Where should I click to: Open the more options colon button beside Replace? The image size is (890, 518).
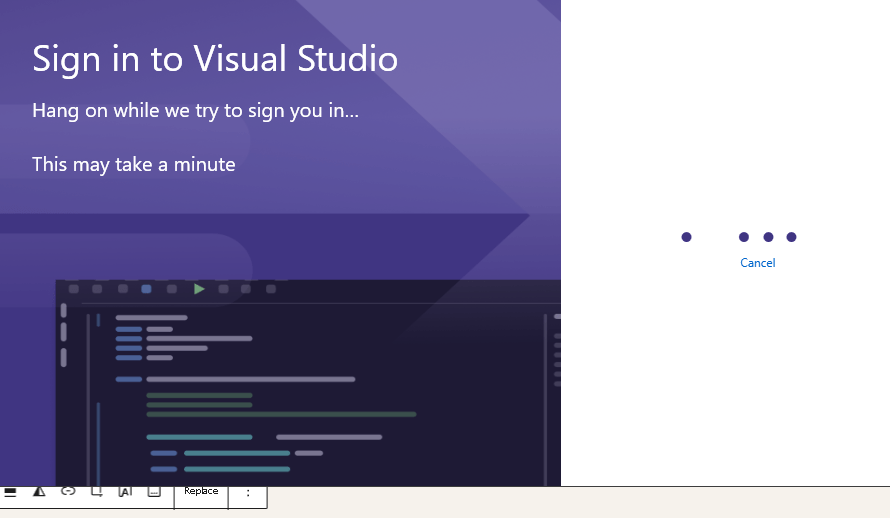coord(248,494)
